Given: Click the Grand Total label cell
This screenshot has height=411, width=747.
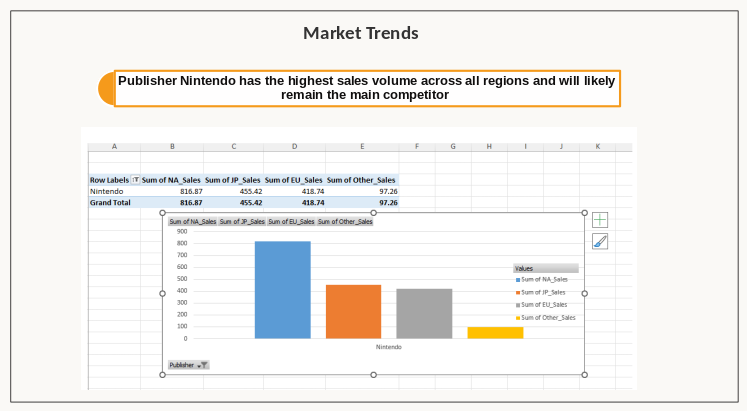Looking at the screenshot, I should (114, 202).
